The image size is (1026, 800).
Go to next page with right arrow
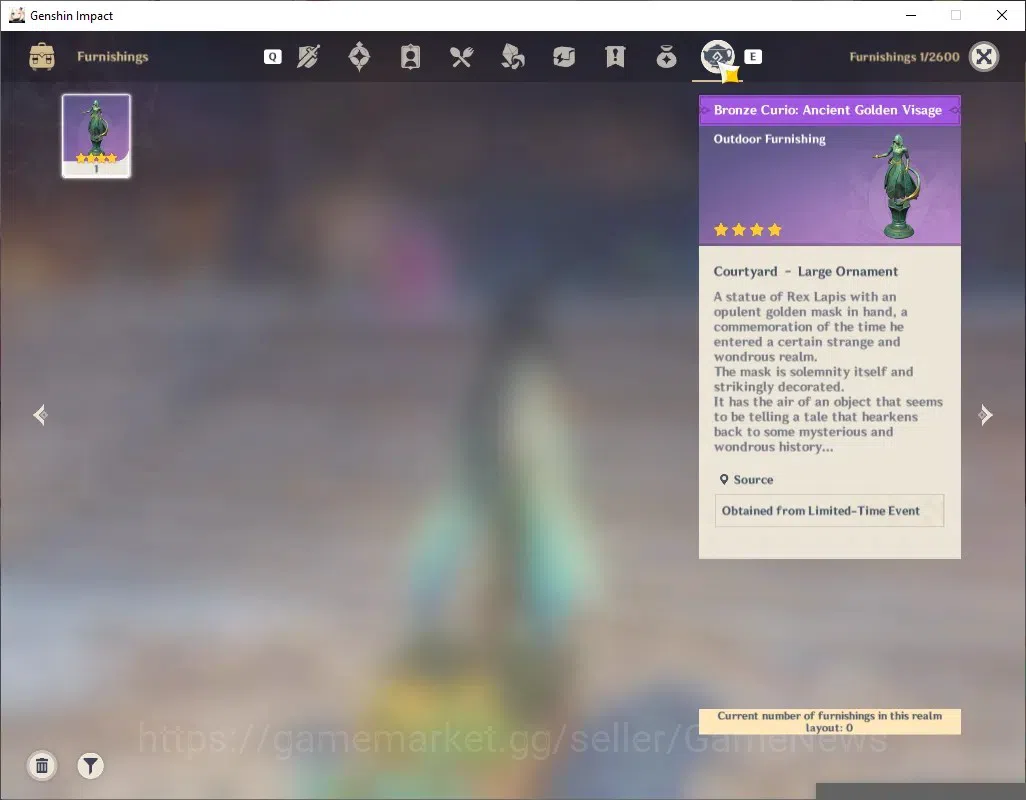pyautogui.click(x=985, y=415)
